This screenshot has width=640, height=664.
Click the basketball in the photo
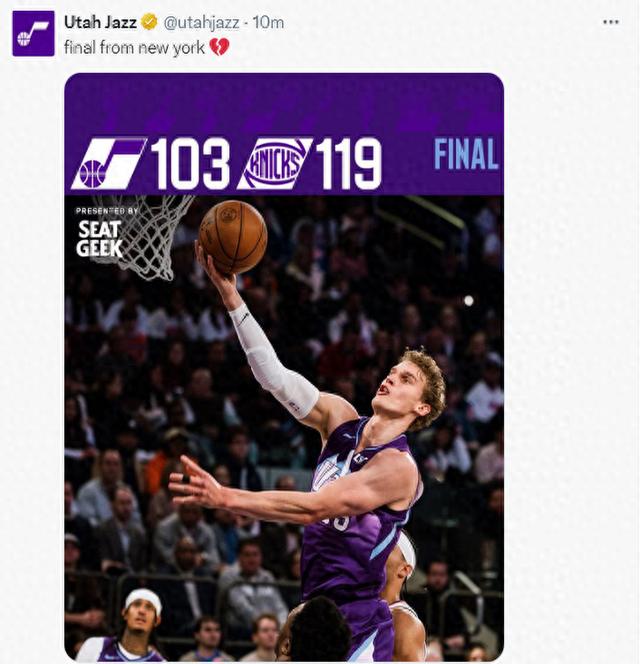[x=233, y=237]
